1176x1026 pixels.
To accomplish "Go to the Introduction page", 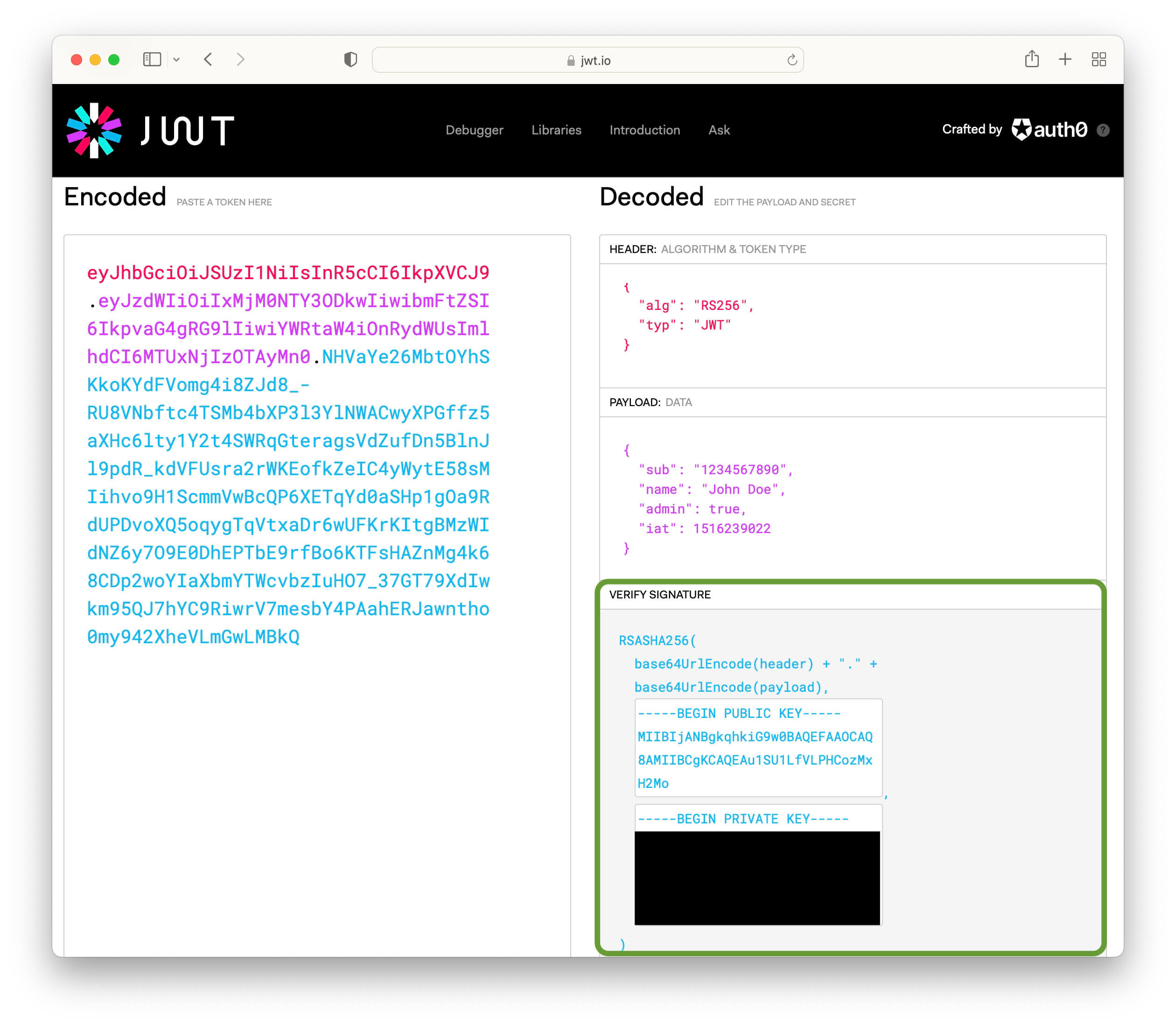I will click(x=644, y=130).
